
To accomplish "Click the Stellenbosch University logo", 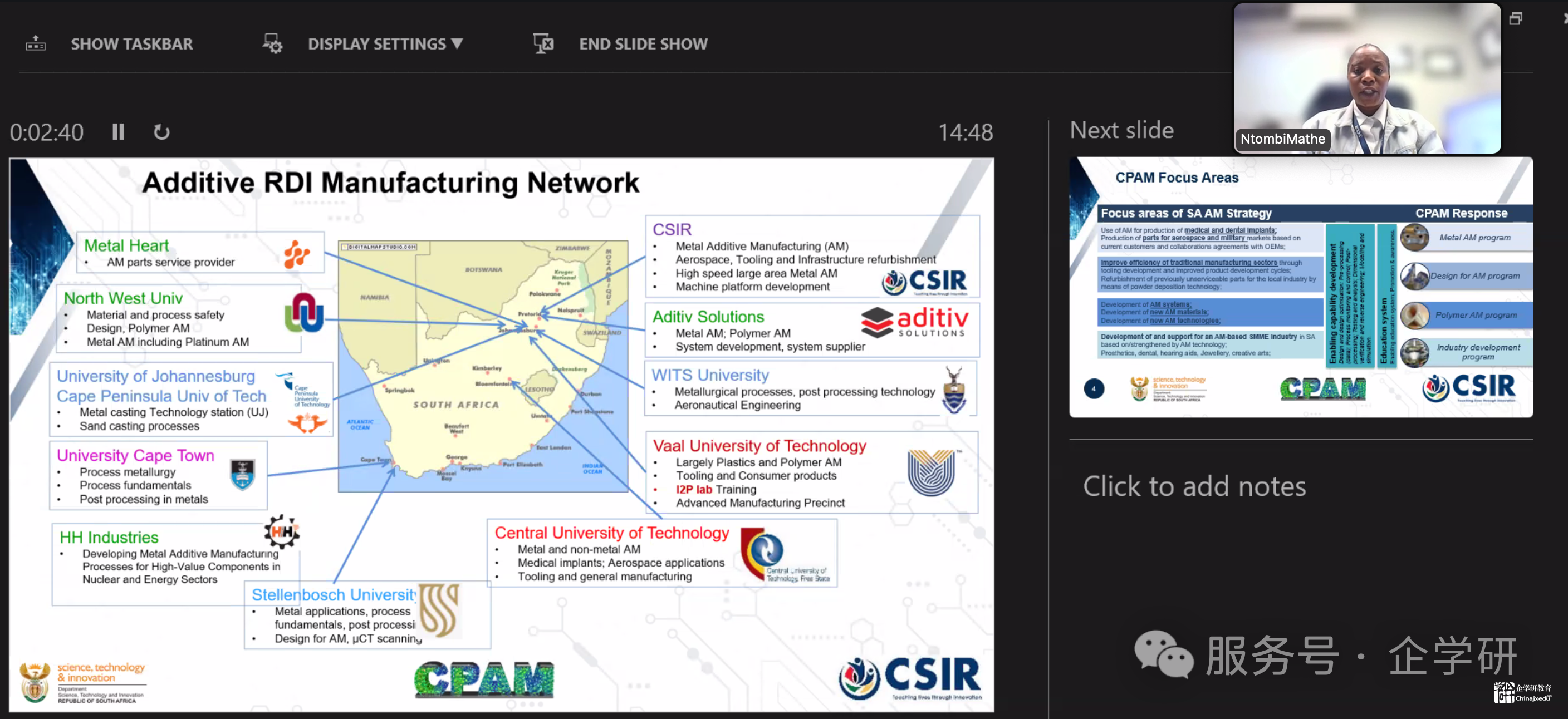I will (439, 610).
